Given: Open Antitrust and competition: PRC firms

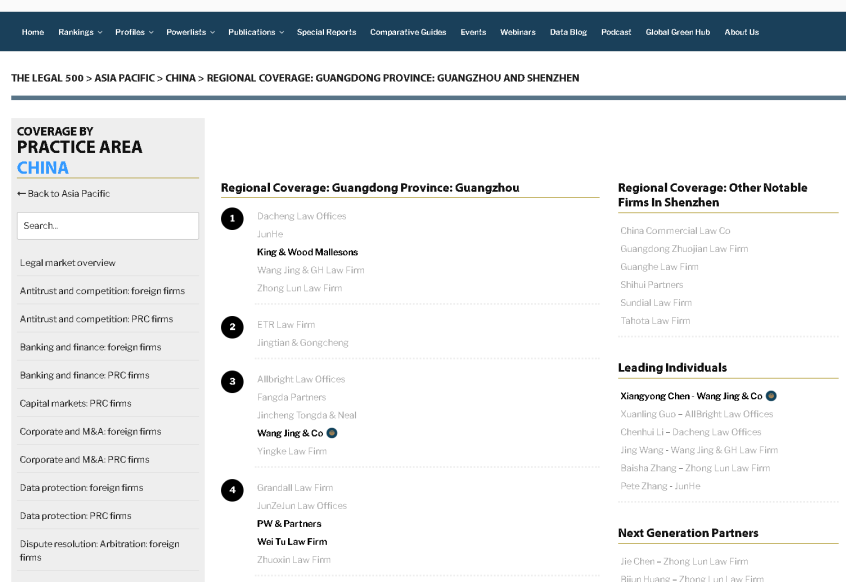Looking at the screenshot, I should [x=96, y=319].
